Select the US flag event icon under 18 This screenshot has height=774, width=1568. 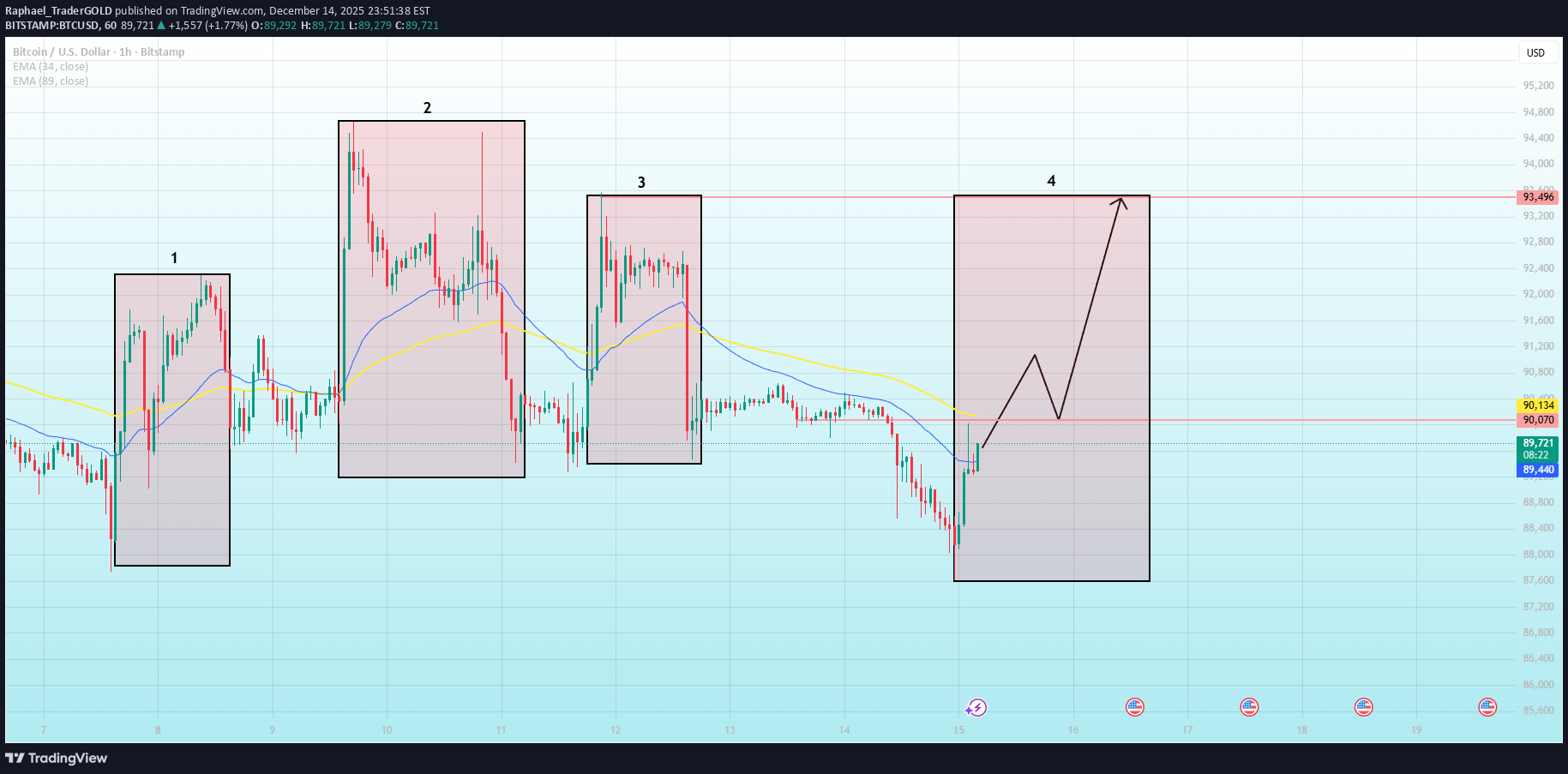click(x=1363, y=707)
